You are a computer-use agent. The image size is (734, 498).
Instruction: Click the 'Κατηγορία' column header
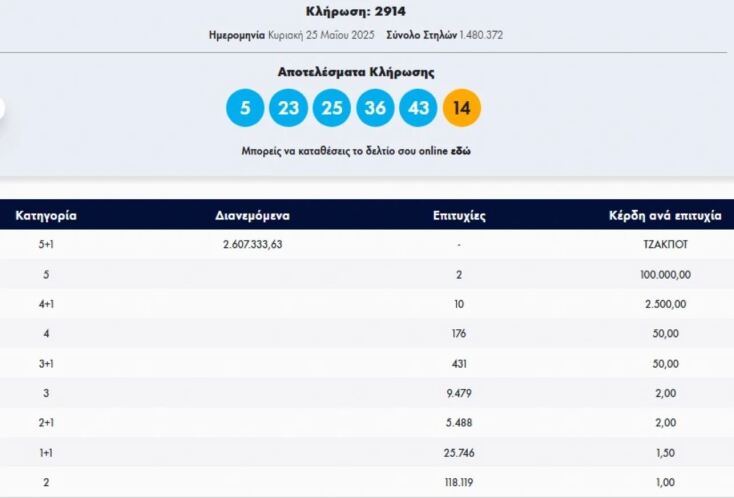point(46,215)
